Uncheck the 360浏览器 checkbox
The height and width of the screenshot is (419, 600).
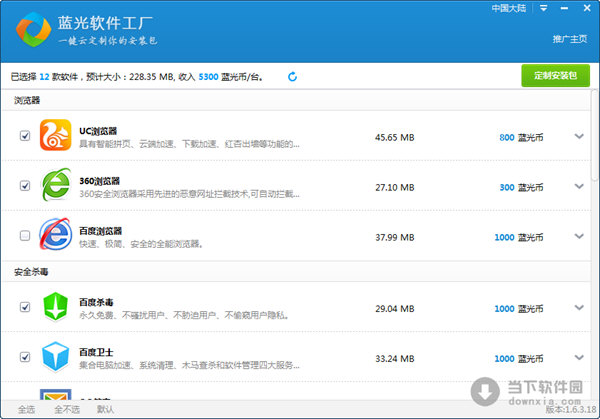(x=25, y=186)
